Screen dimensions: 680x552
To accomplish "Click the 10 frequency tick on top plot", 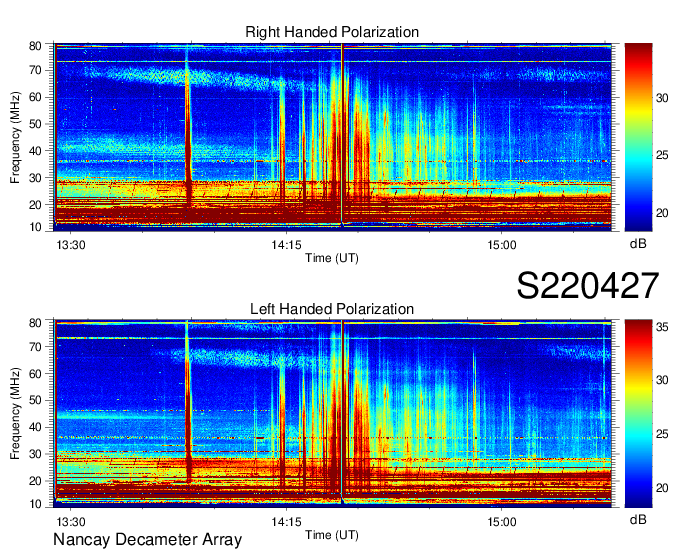I will click(35, 227).
